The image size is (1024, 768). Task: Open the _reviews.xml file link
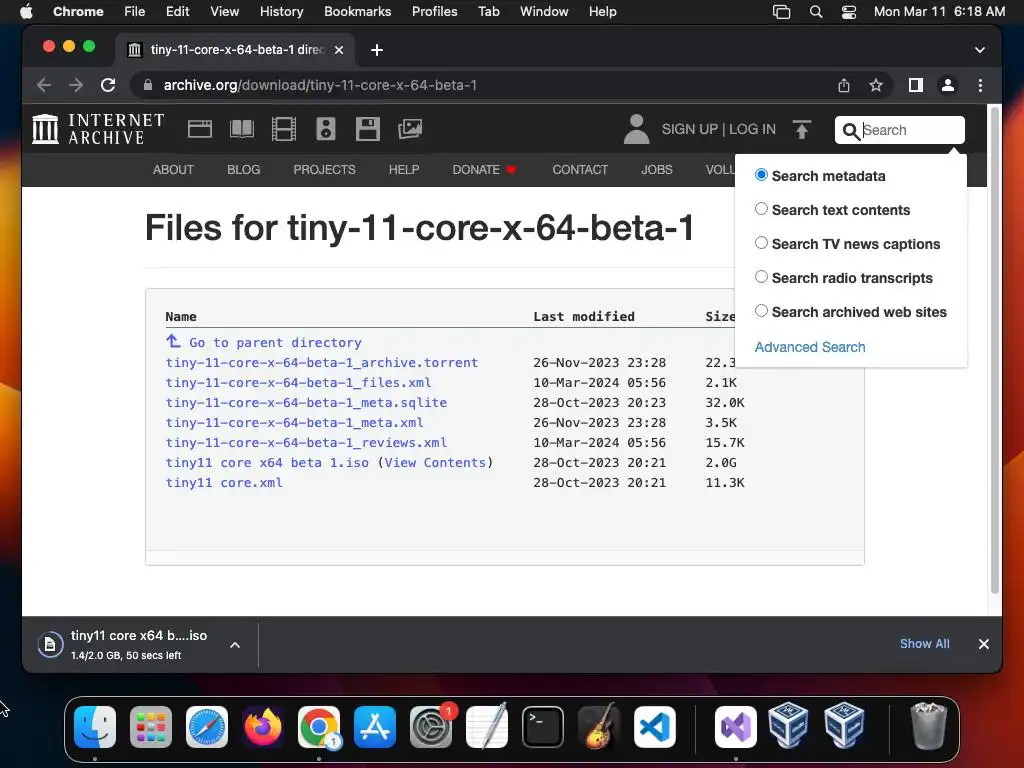tap(306, 442)
